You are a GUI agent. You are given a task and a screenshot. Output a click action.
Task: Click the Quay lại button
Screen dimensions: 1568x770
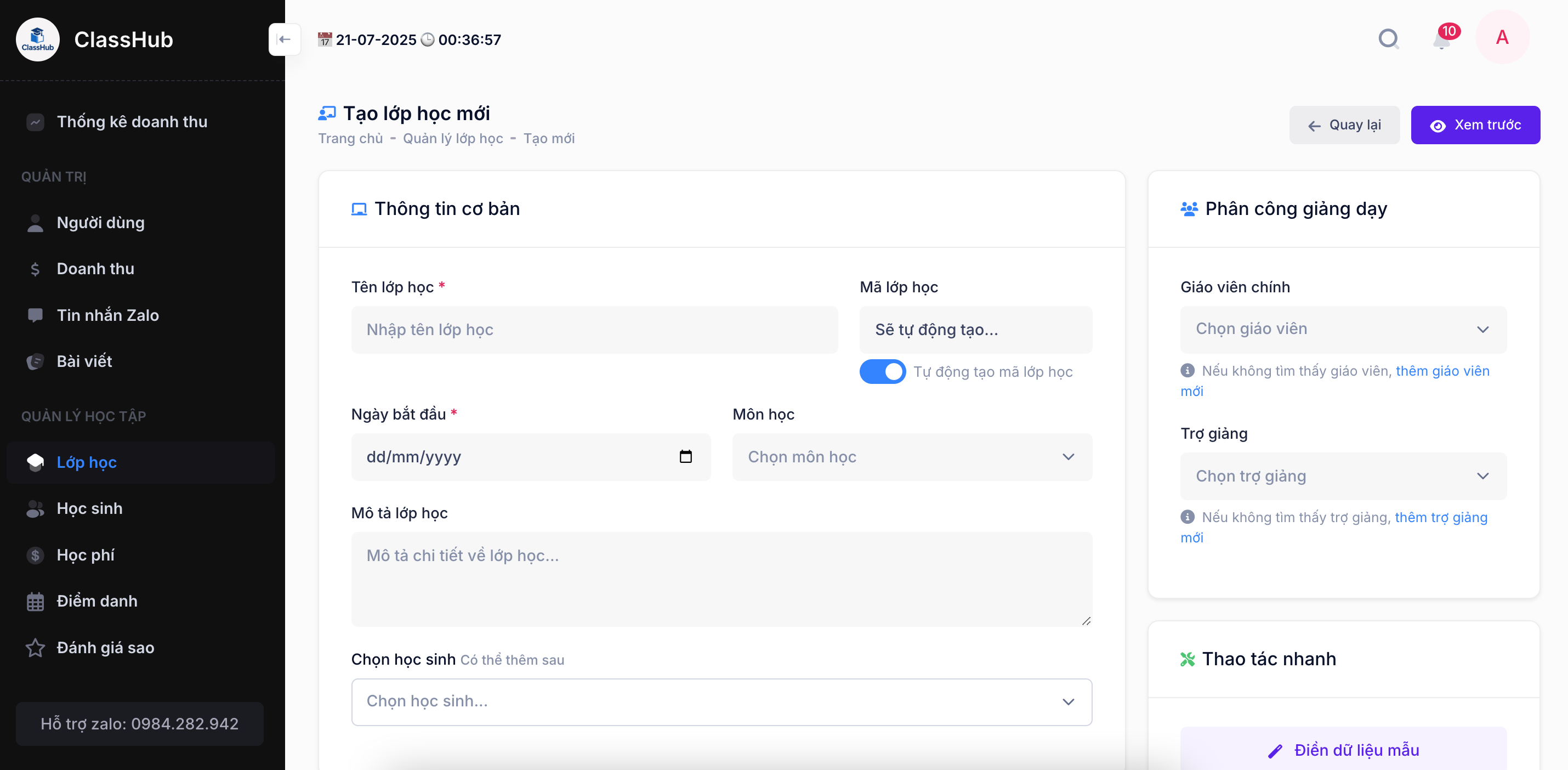pyautogui.click(x=1344, y=125)
